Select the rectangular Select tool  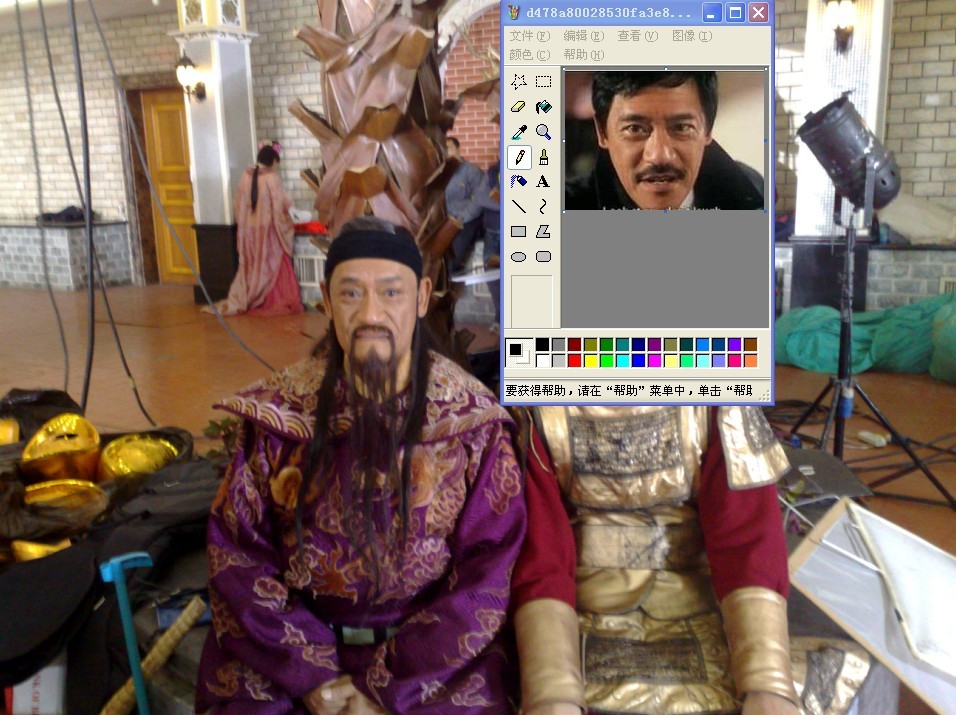click(x=543, y=81)
